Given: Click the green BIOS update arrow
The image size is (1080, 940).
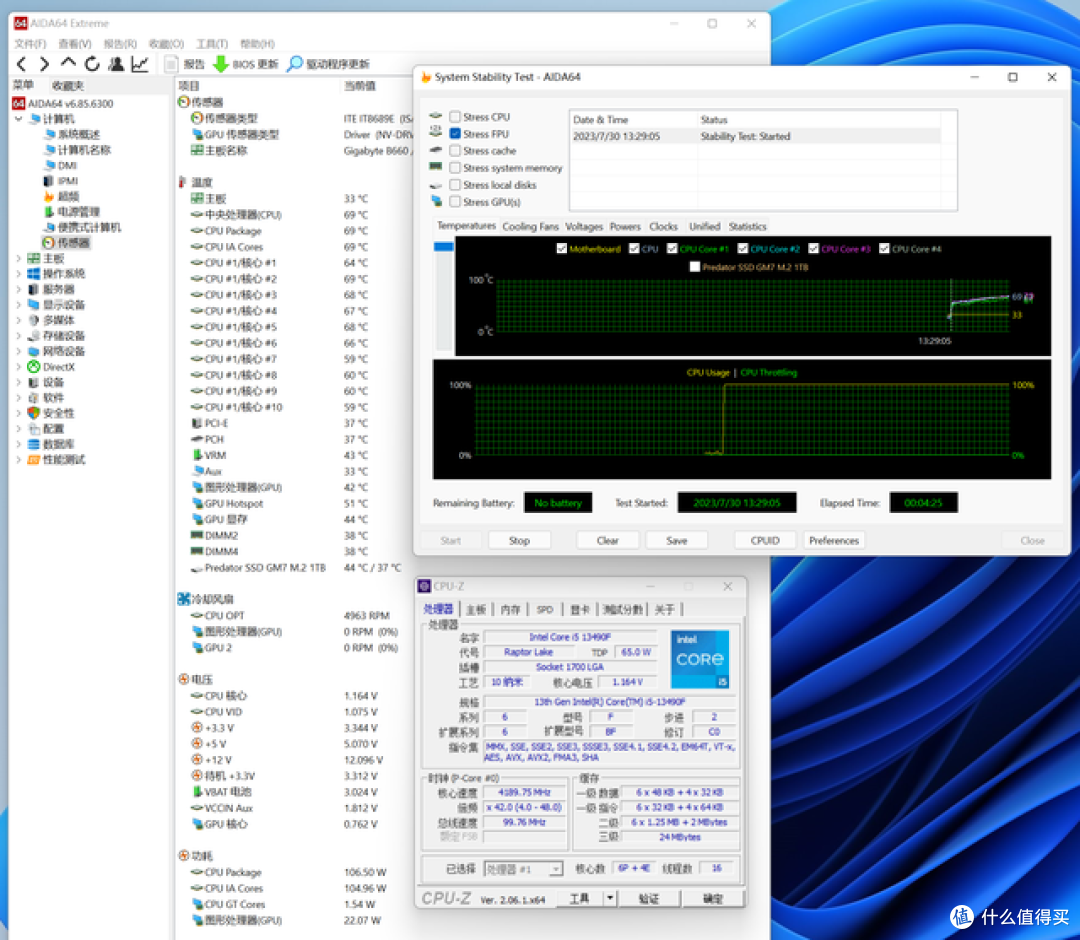Looking at the screenshot, I should pyautogui.click(x=220, y=64).
